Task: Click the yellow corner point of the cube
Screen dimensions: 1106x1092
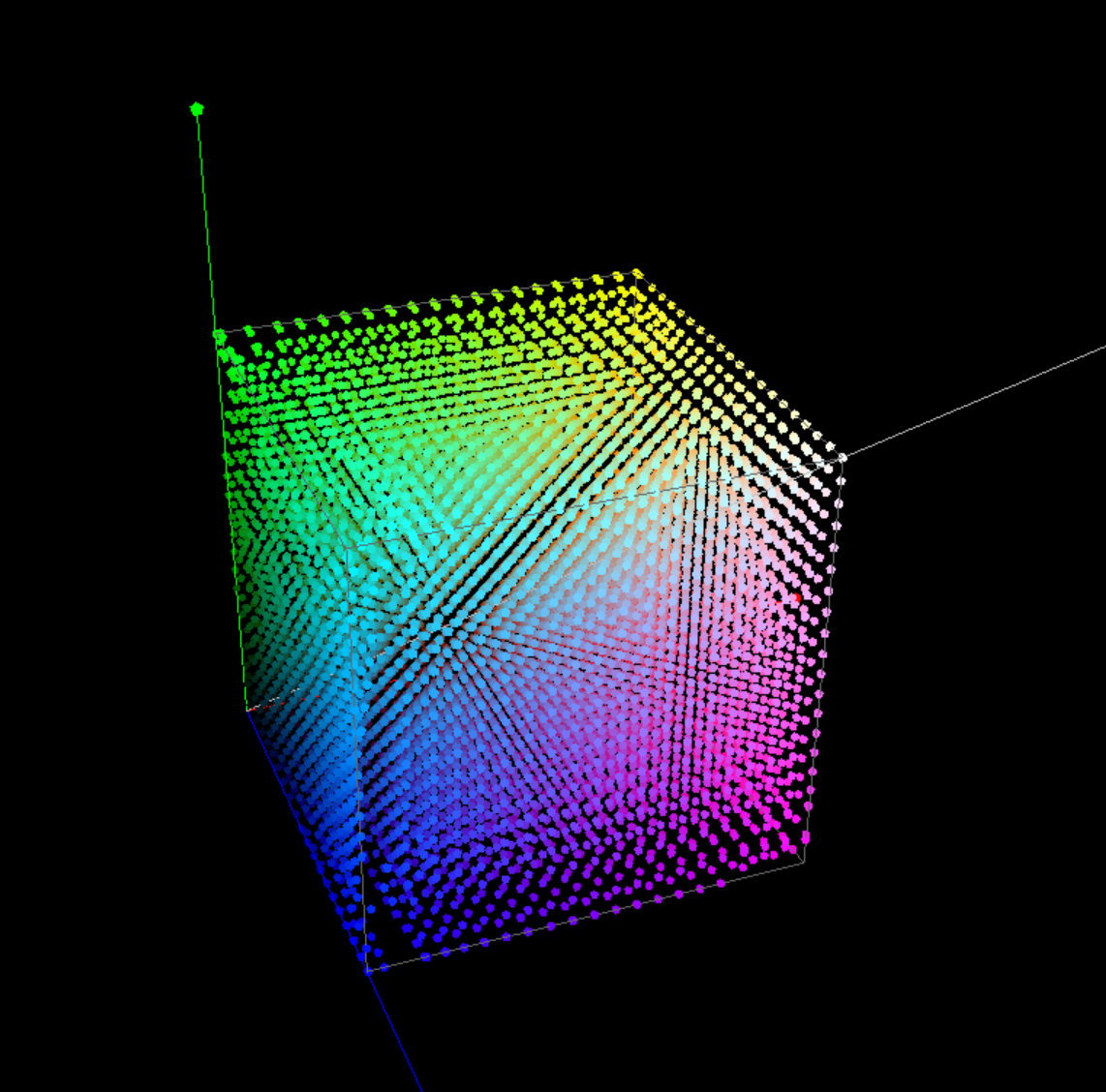Action: point(636,274)
